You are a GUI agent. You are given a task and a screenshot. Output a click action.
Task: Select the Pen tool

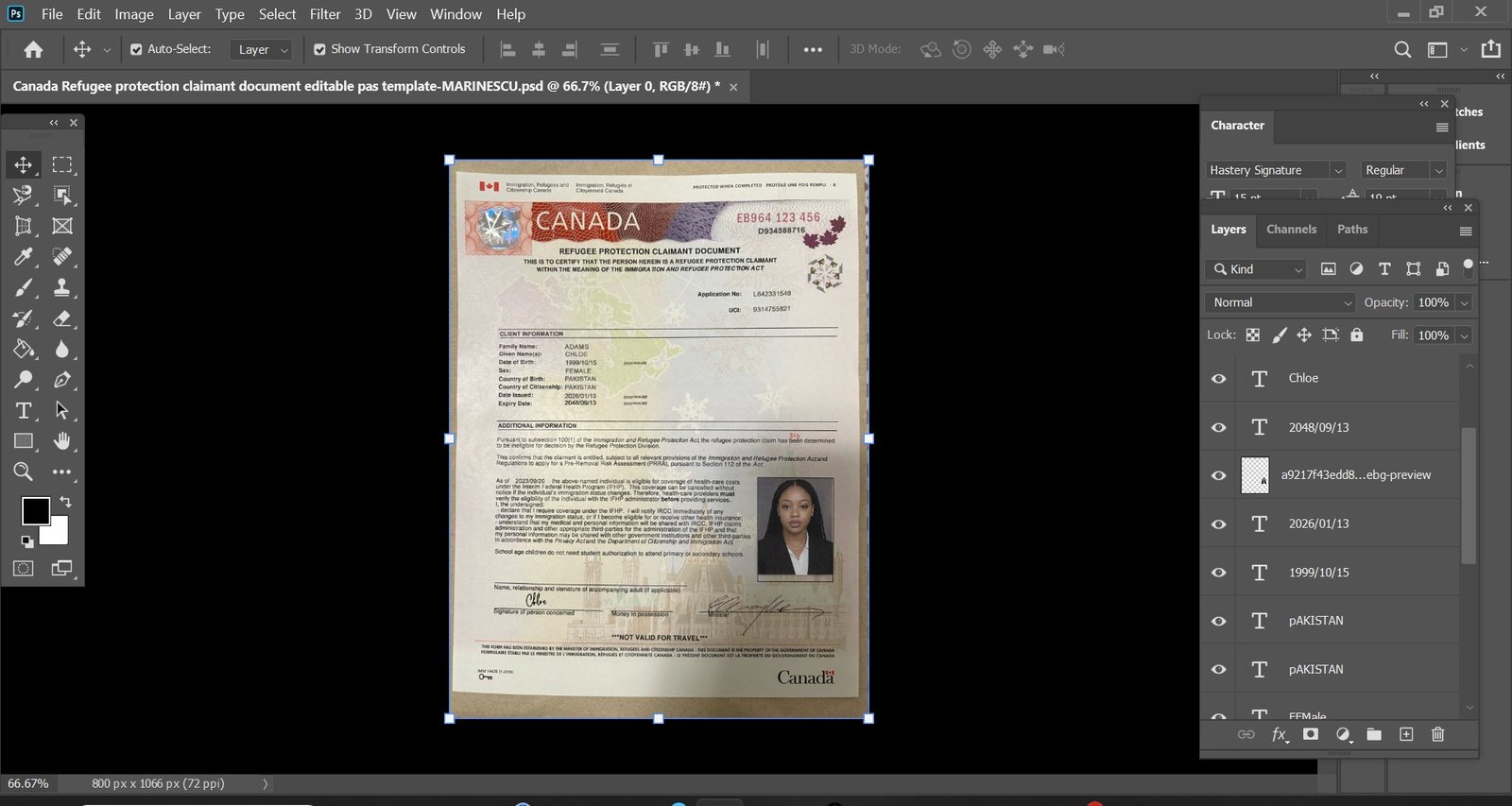click(x=62, y=380)
